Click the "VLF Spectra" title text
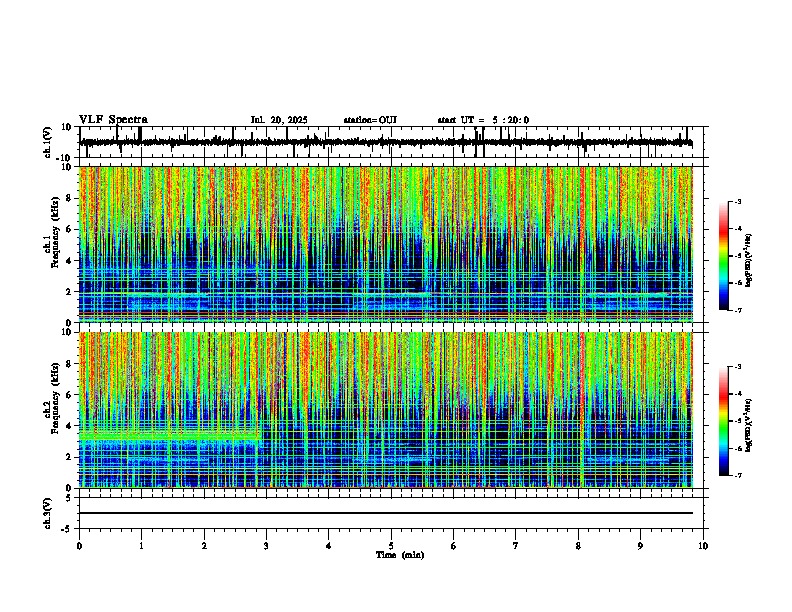The image size is (792, 612). coord(113,120)
